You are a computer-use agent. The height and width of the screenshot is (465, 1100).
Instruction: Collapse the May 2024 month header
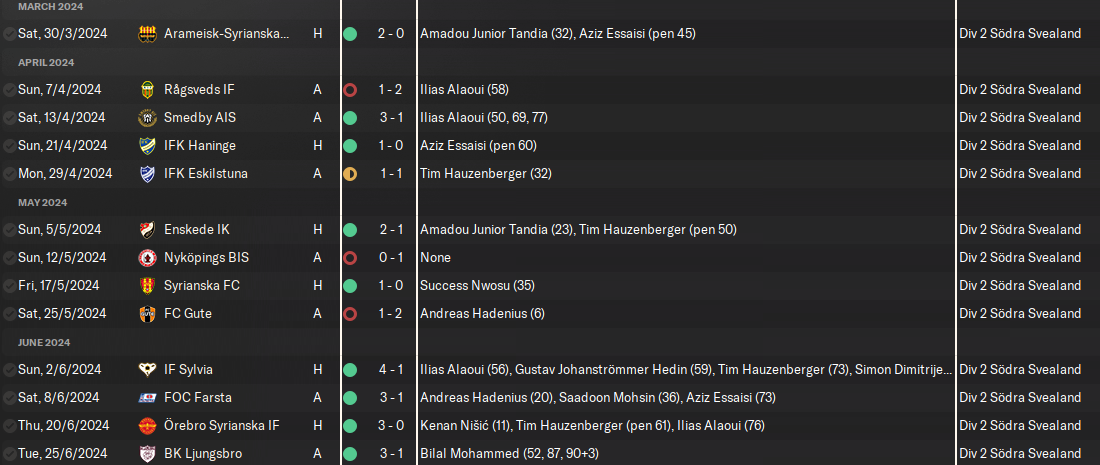[40, 202]
